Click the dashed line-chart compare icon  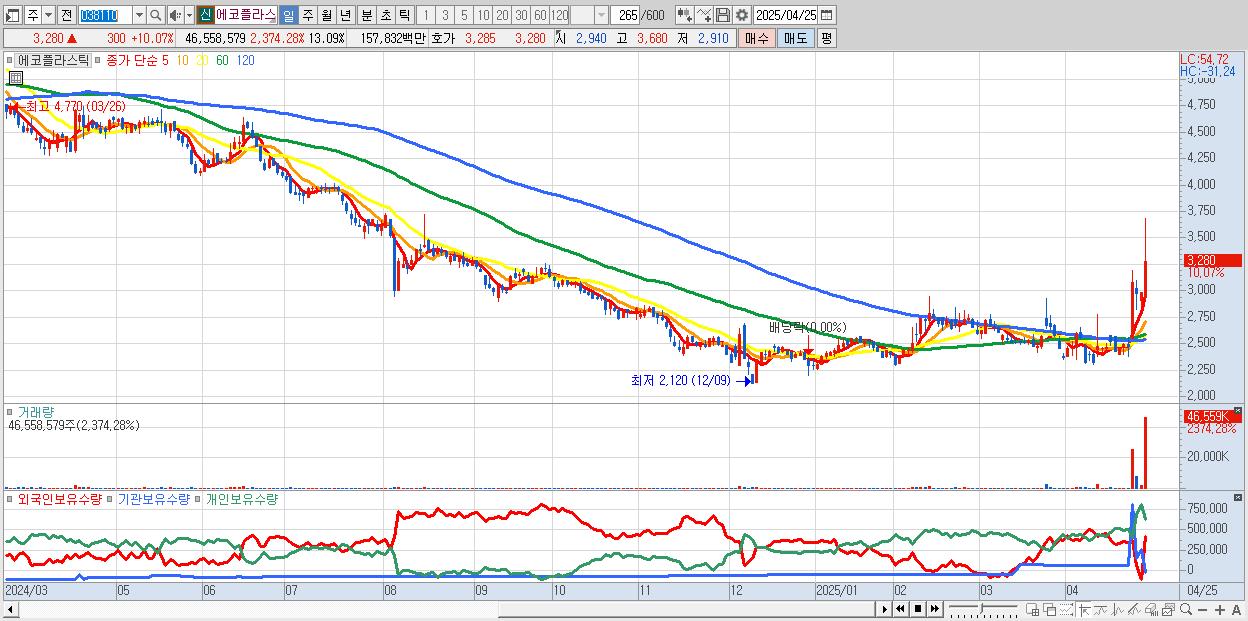1066,609
